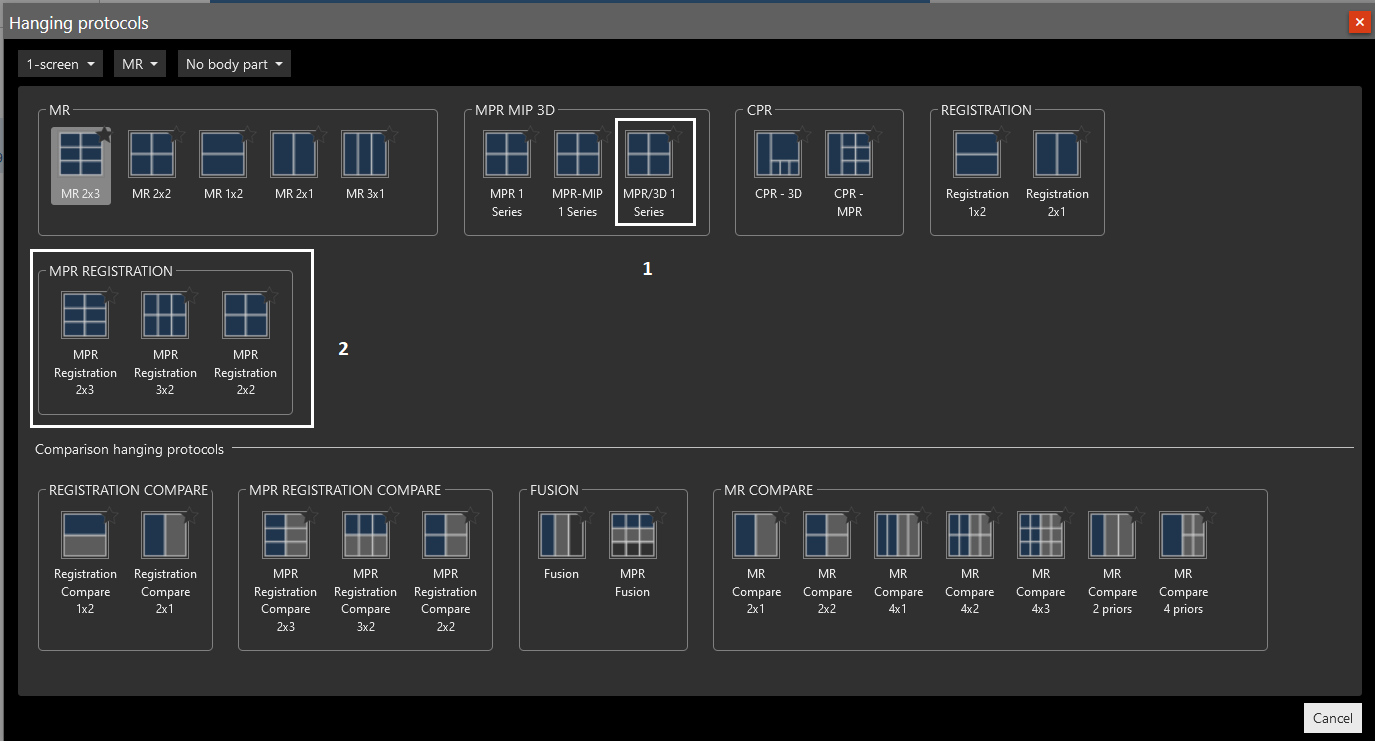
Task: Choose MPR Registration 3x2 protocol icon
Action: (165, 316)
